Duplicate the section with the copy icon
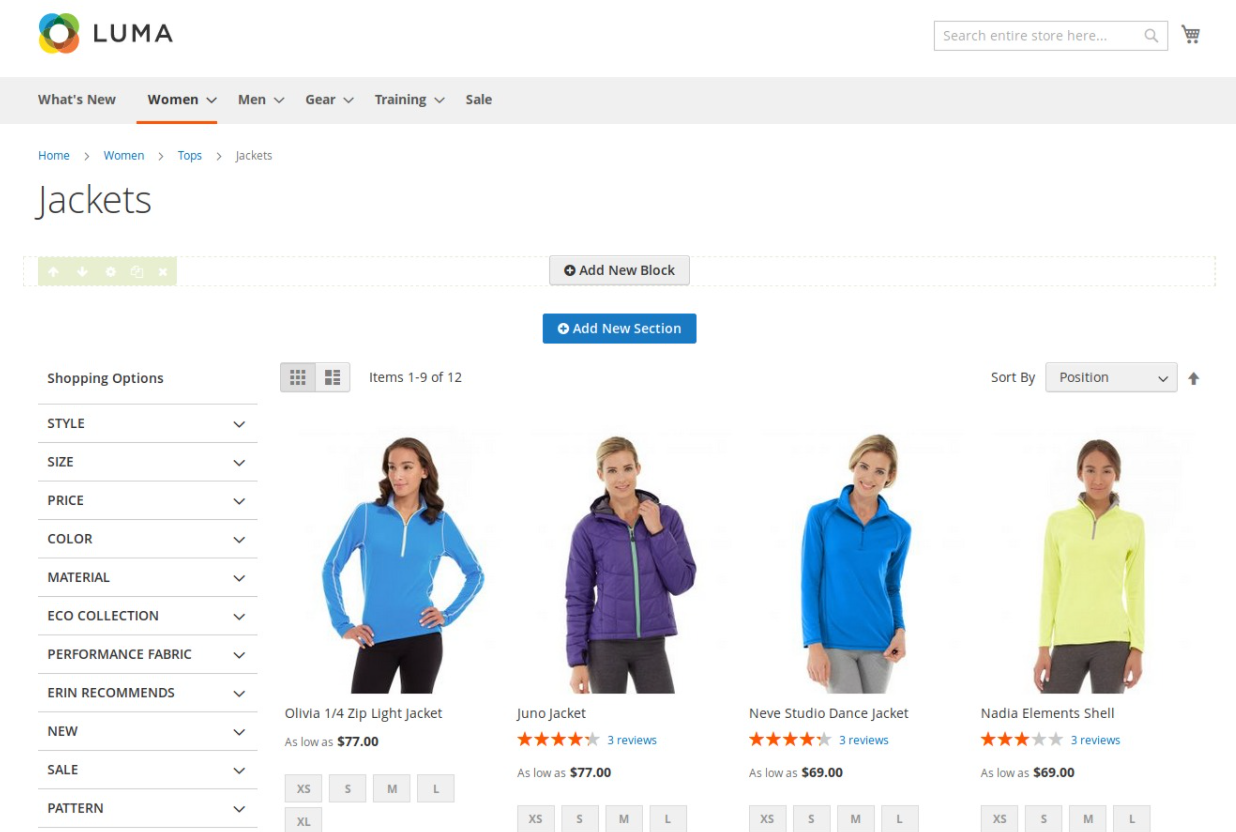The width and height of the screenshot is (1236, 832). click(x=137, y=272)
